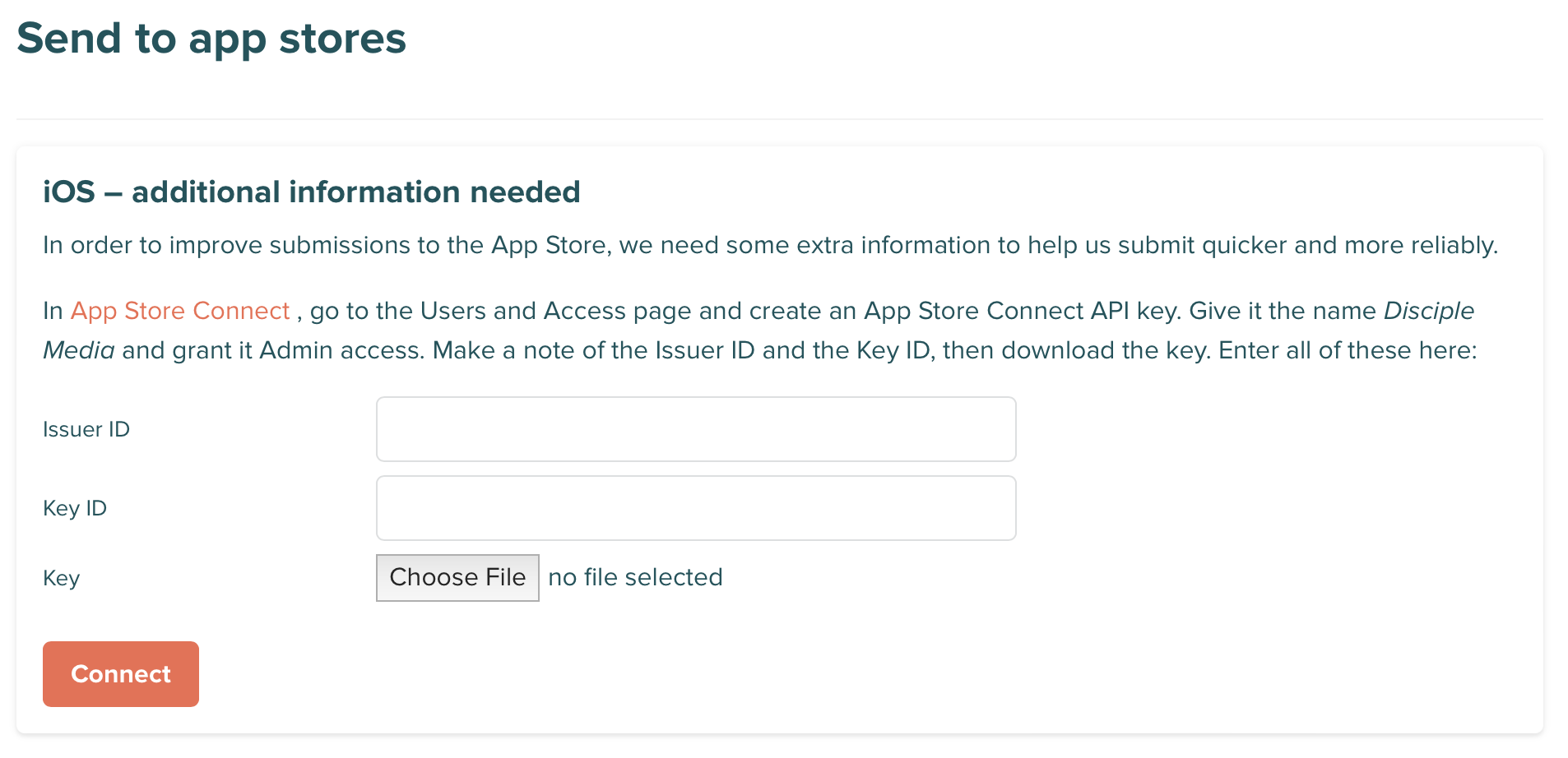The image size is (1568, 758).
Task: Click the Issuer ID label
Action: coord(86,428)
